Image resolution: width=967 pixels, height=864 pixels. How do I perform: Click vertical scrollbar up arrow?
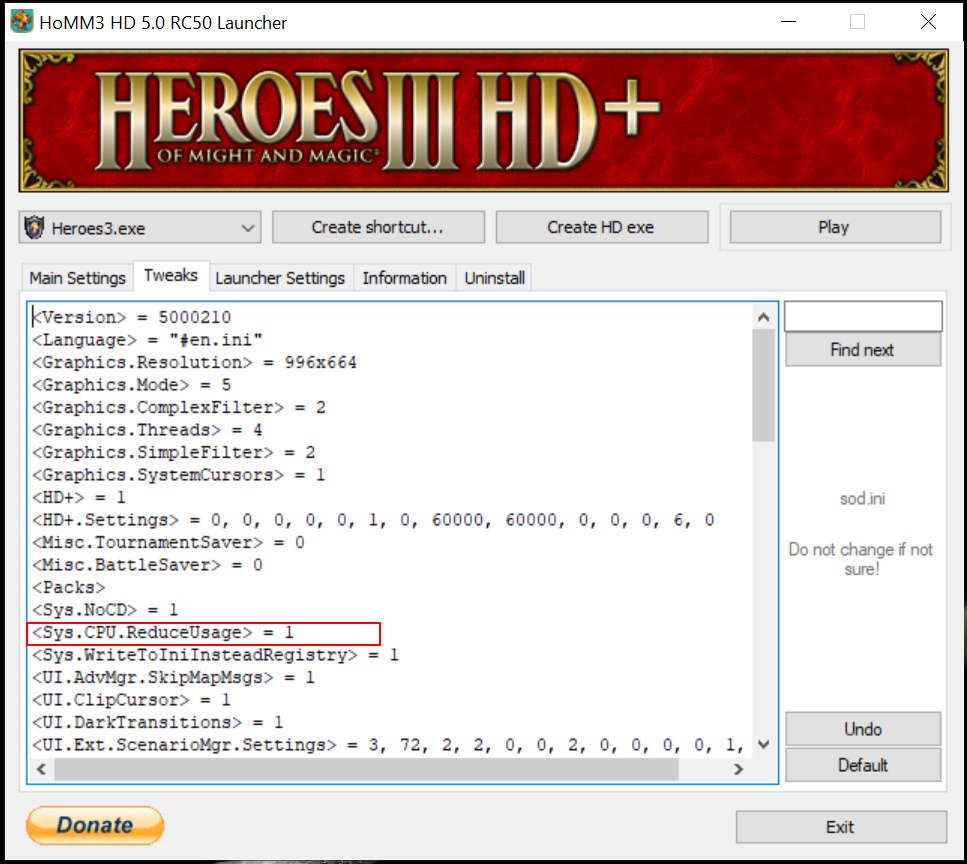click(x=763, y=317)
